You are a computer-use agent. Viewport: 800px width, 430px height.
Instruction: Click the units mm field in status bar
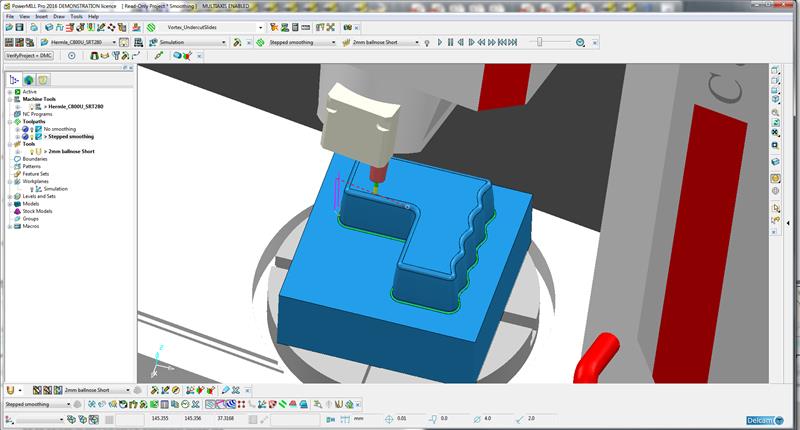[359, 419]
